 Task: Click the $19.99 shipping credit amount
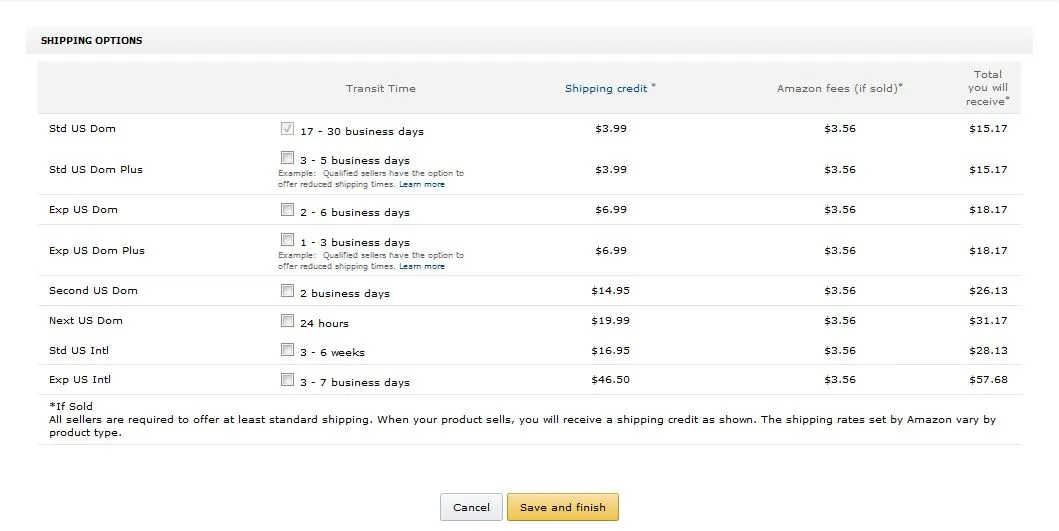tap(610, 321)
